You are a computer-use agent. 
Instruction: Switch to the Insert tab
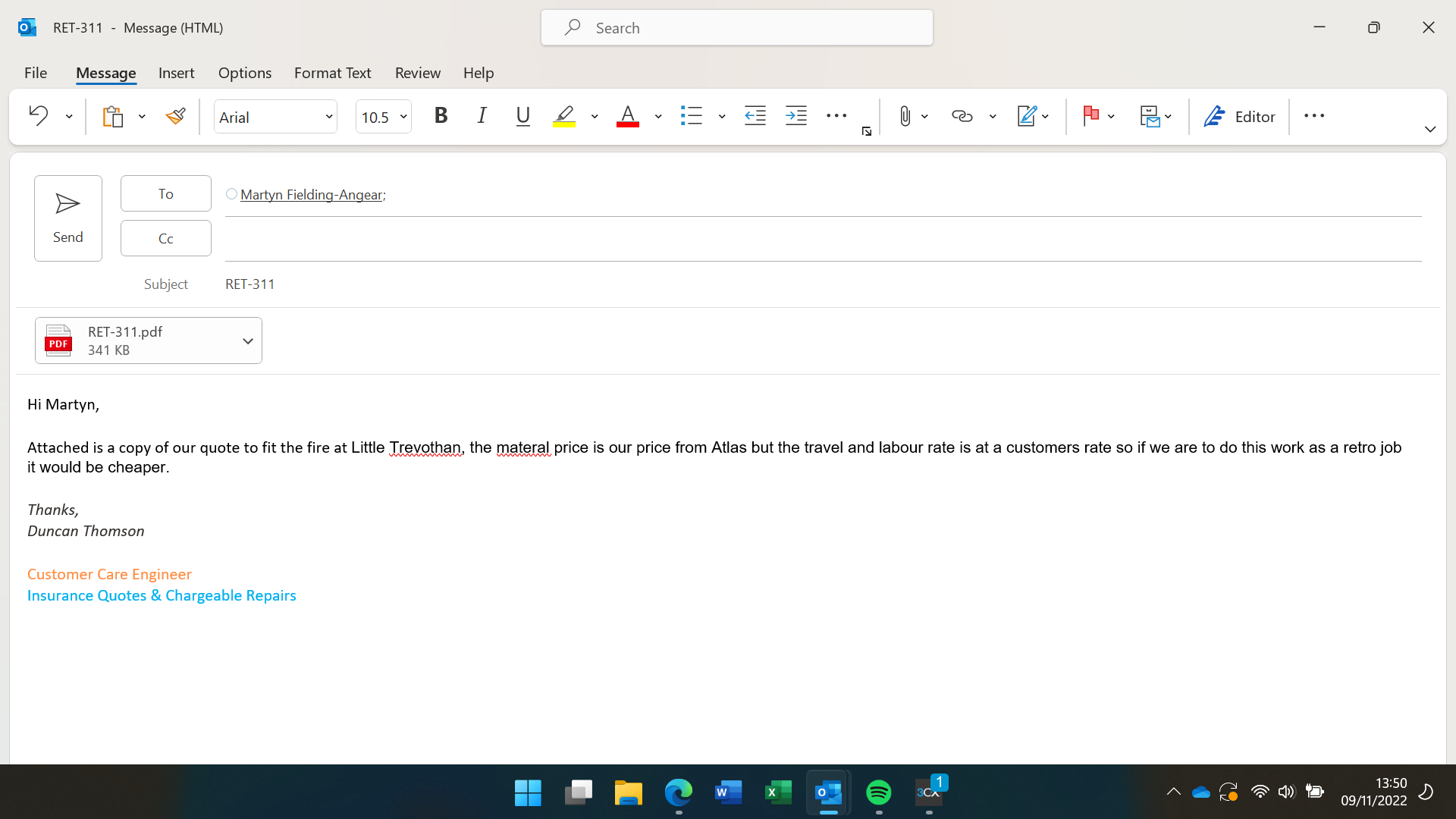(x=176, y=73)
